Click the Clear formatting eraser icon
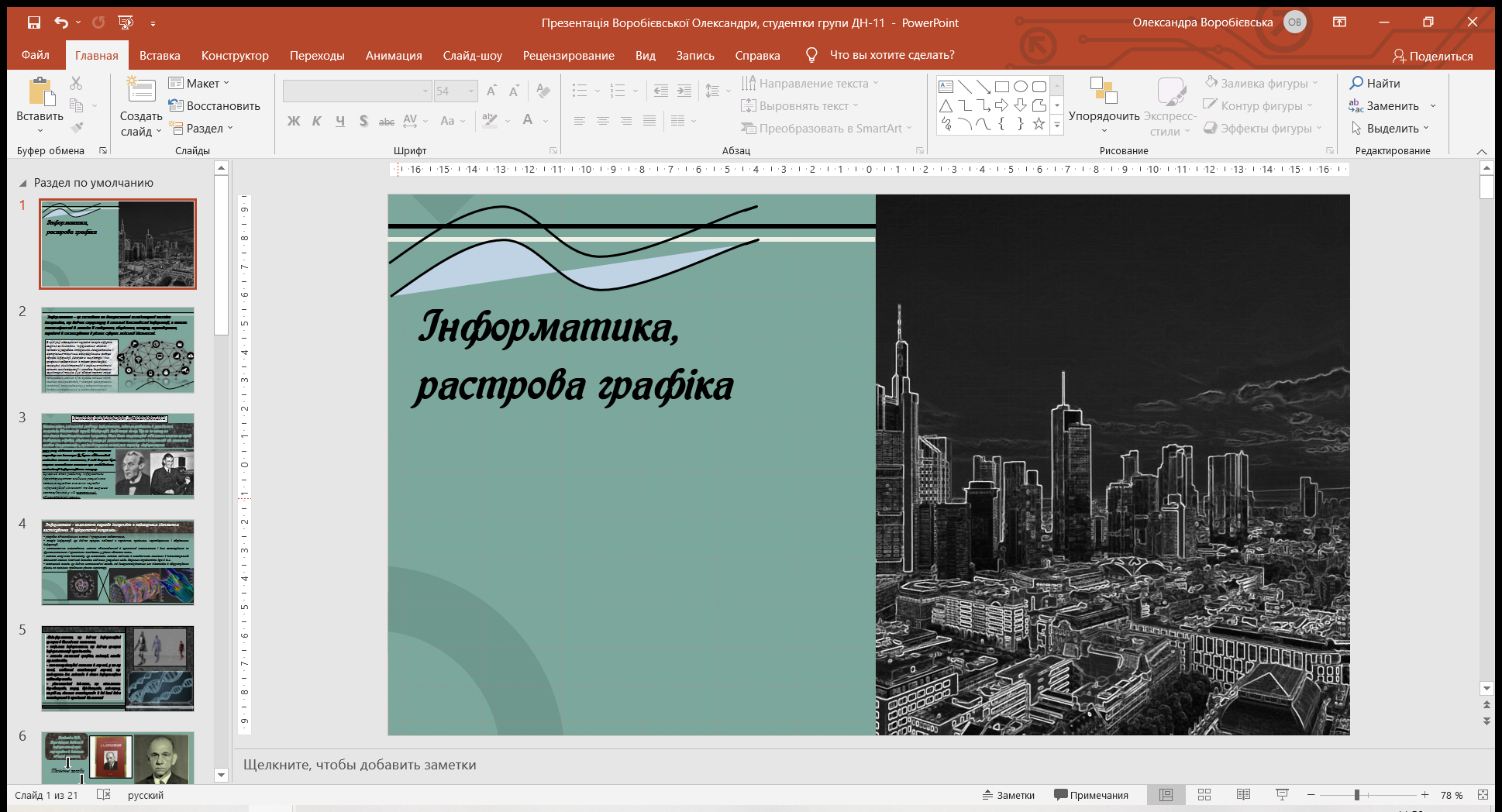This screenshot has width=1502, height=812. (543, 91)
